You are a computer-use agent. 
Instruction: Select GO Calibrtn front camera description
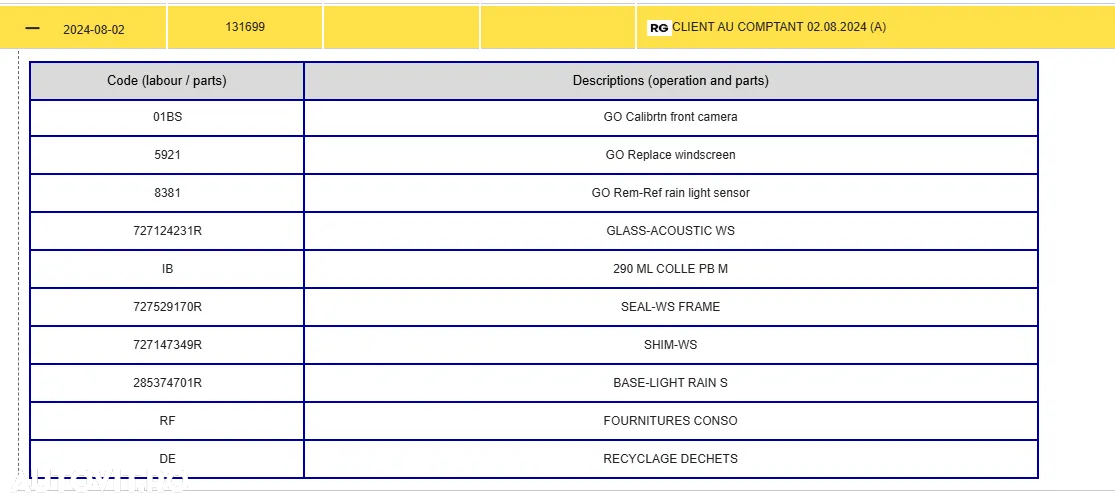click(x=671, y=117)
